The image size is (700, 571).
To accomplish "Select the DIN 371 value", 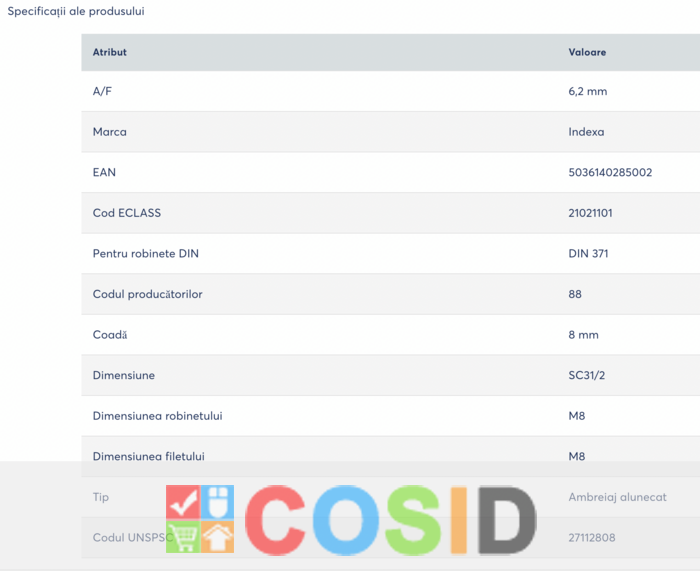I will pyautogui.click(x=588, y=254).
